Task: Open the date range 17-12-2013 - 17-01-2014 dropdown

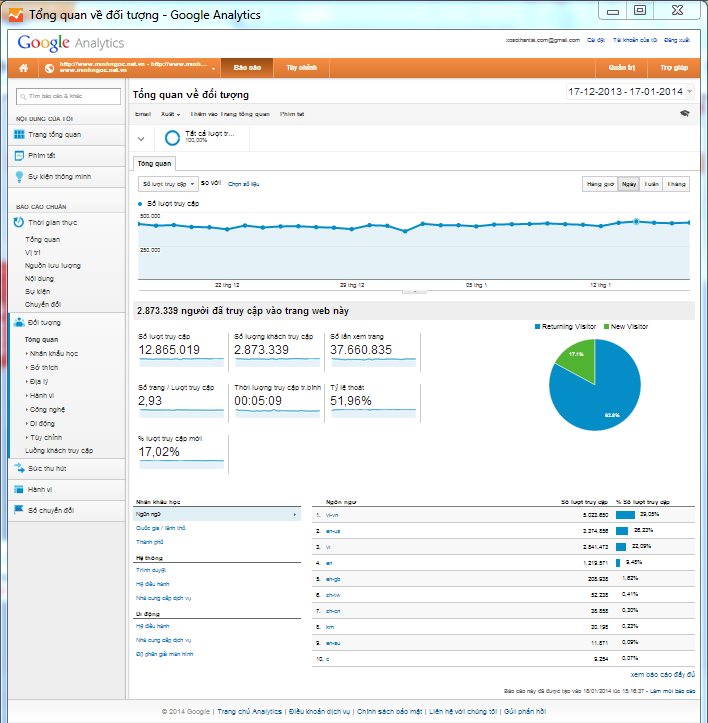Action: (x=630, y=92)
